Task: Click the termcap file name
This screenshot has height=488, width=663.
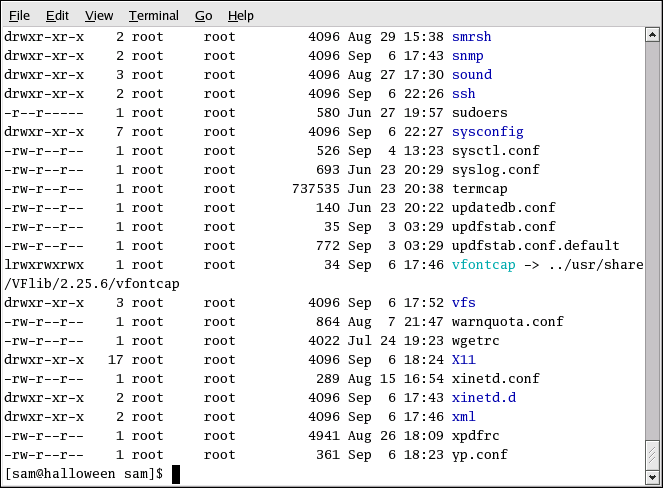Action: click(479, 189)
